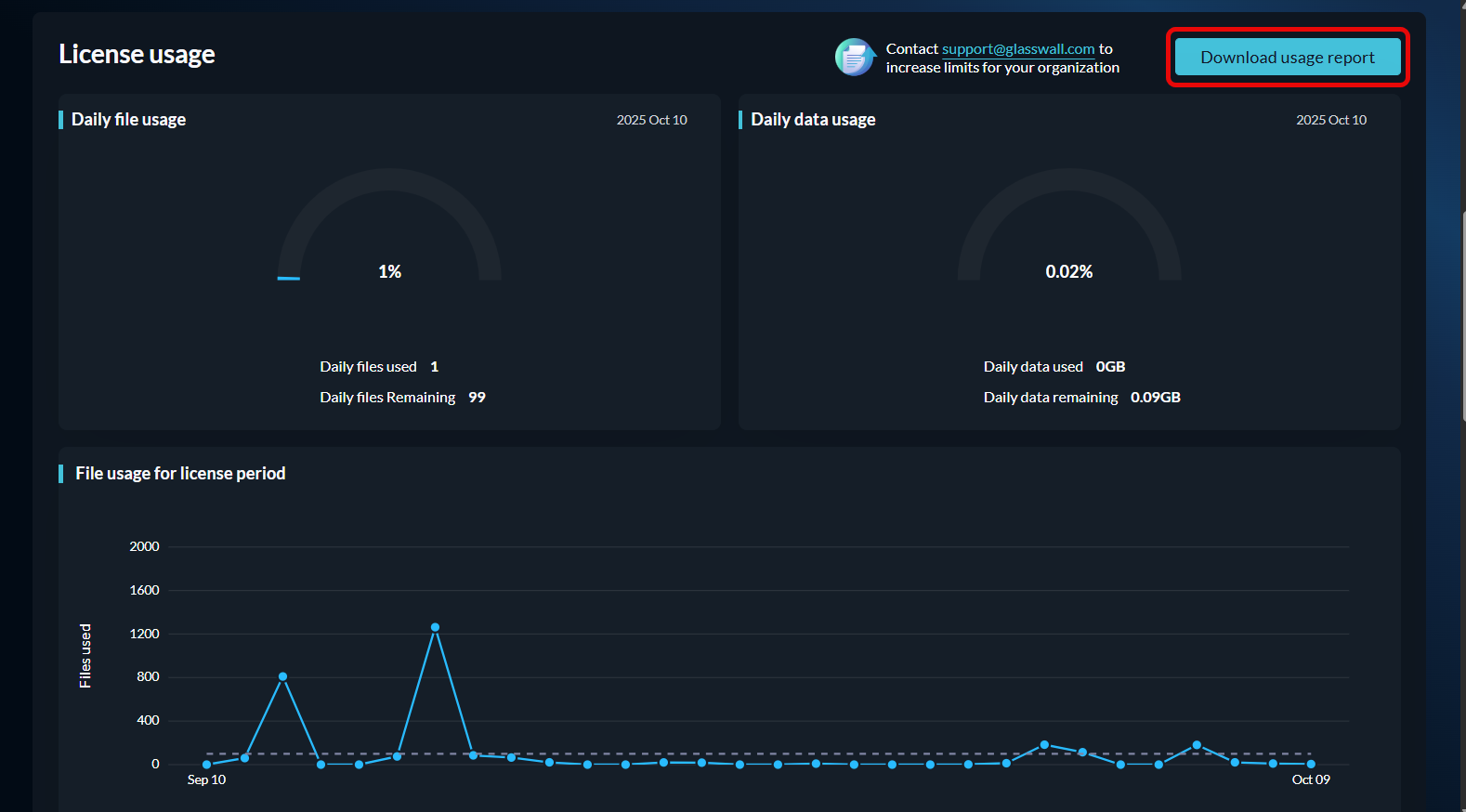Select the first data point above Sep 10
This screenshot has width=1466, height=812.
[206, 765]
